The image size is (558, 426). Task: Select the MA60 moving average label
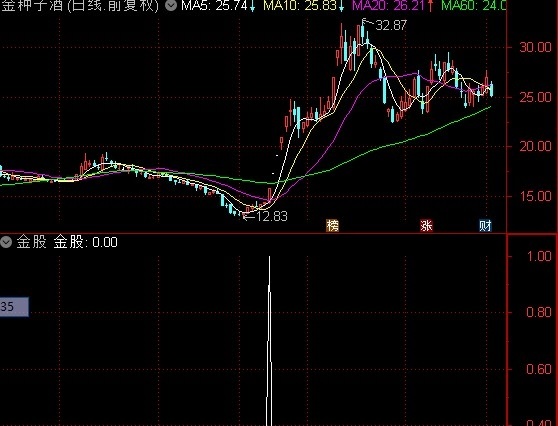click(x=473, y=6)
